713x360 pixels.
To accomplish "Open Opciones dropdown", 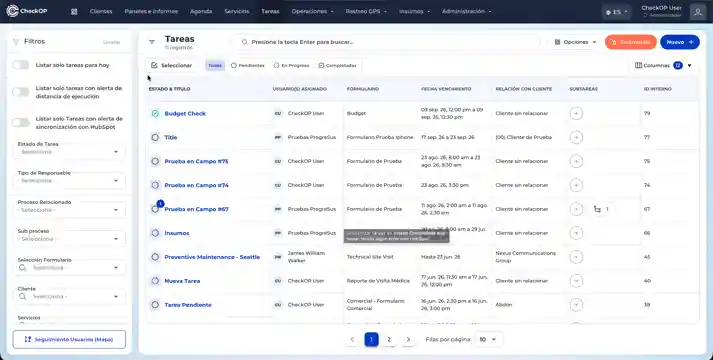I will tap(575, 42).
